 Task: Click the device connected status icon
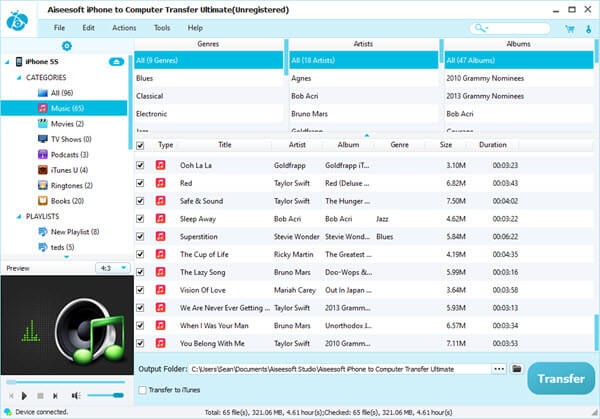pos(8,412)
